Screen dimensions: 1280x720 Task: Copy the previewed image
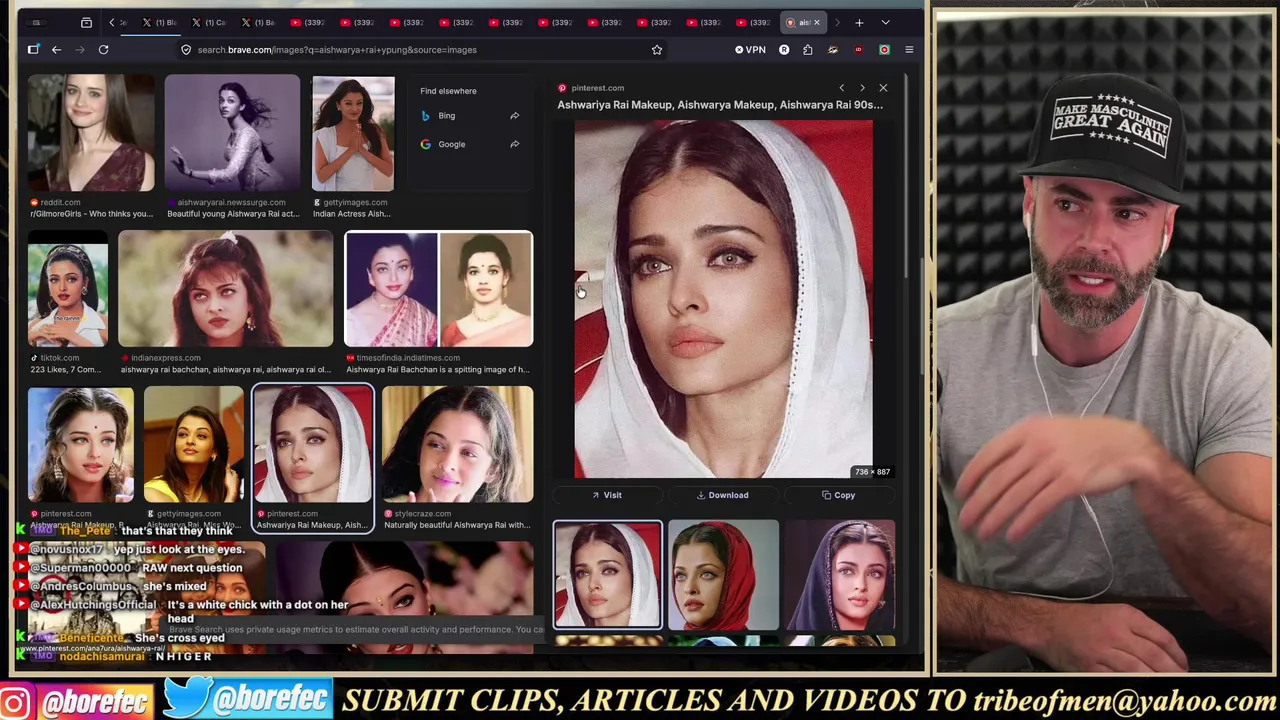click(838, 495)
